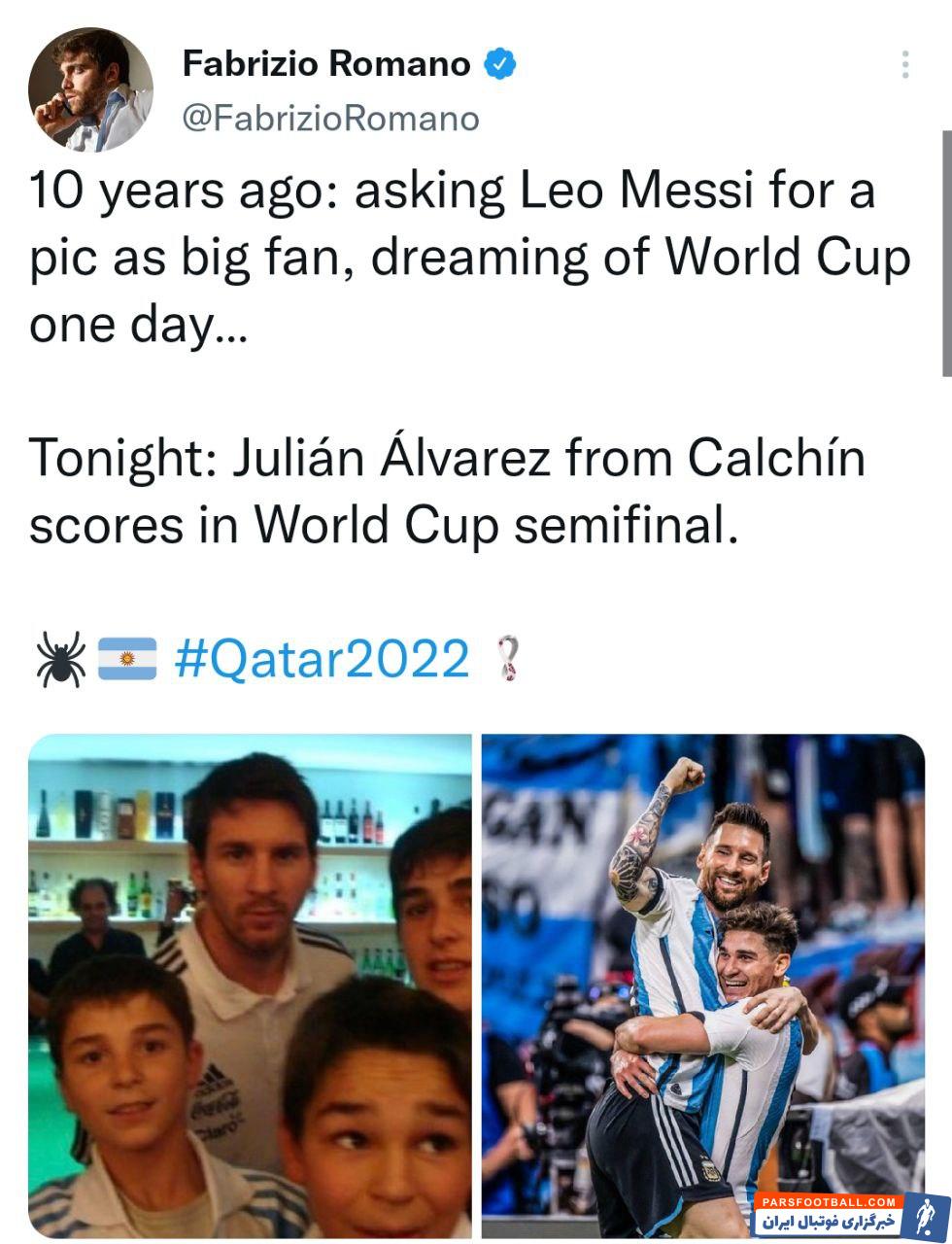Click the Argentina flag emoji

[127, 658]
